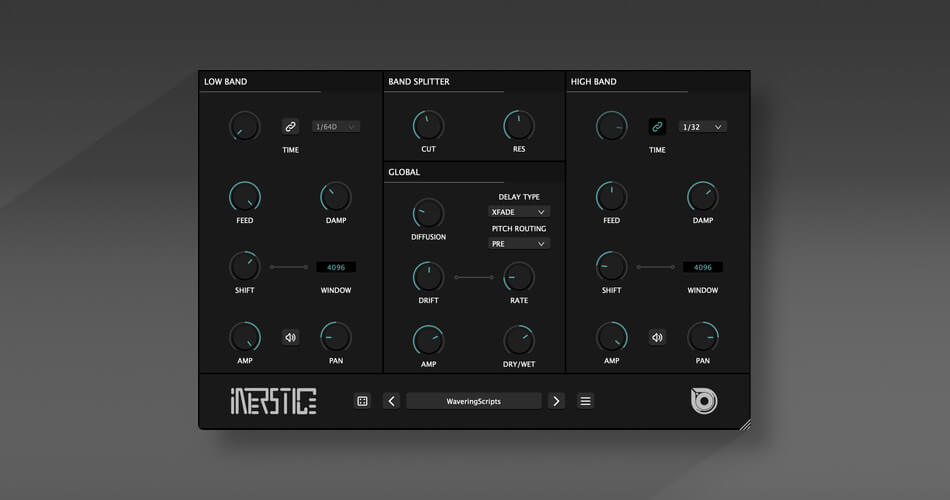Click the DELAY TYPE label

coord(519,197)
